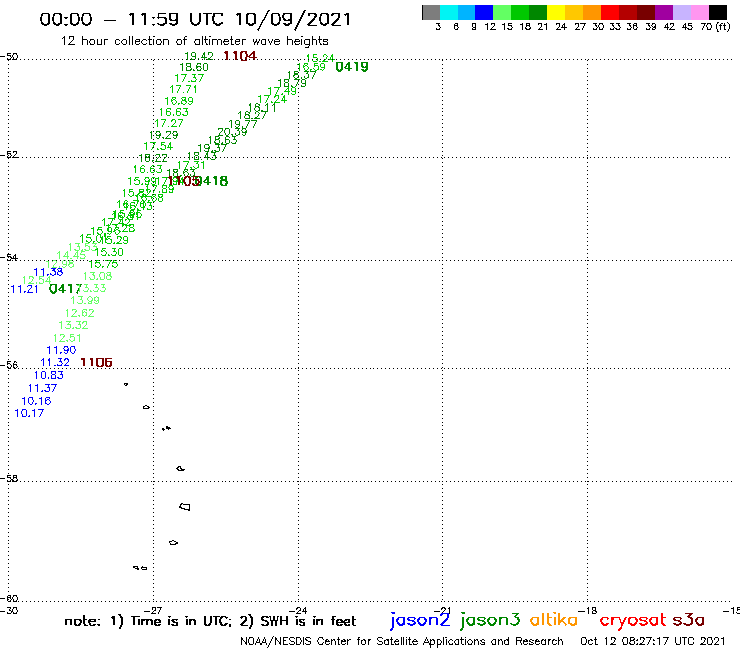This screenshot has width=740, height=650.
Task: Click the timestamp 'Oct 12 08:27:17 UTC 2021'
Action: click(653, 642)
